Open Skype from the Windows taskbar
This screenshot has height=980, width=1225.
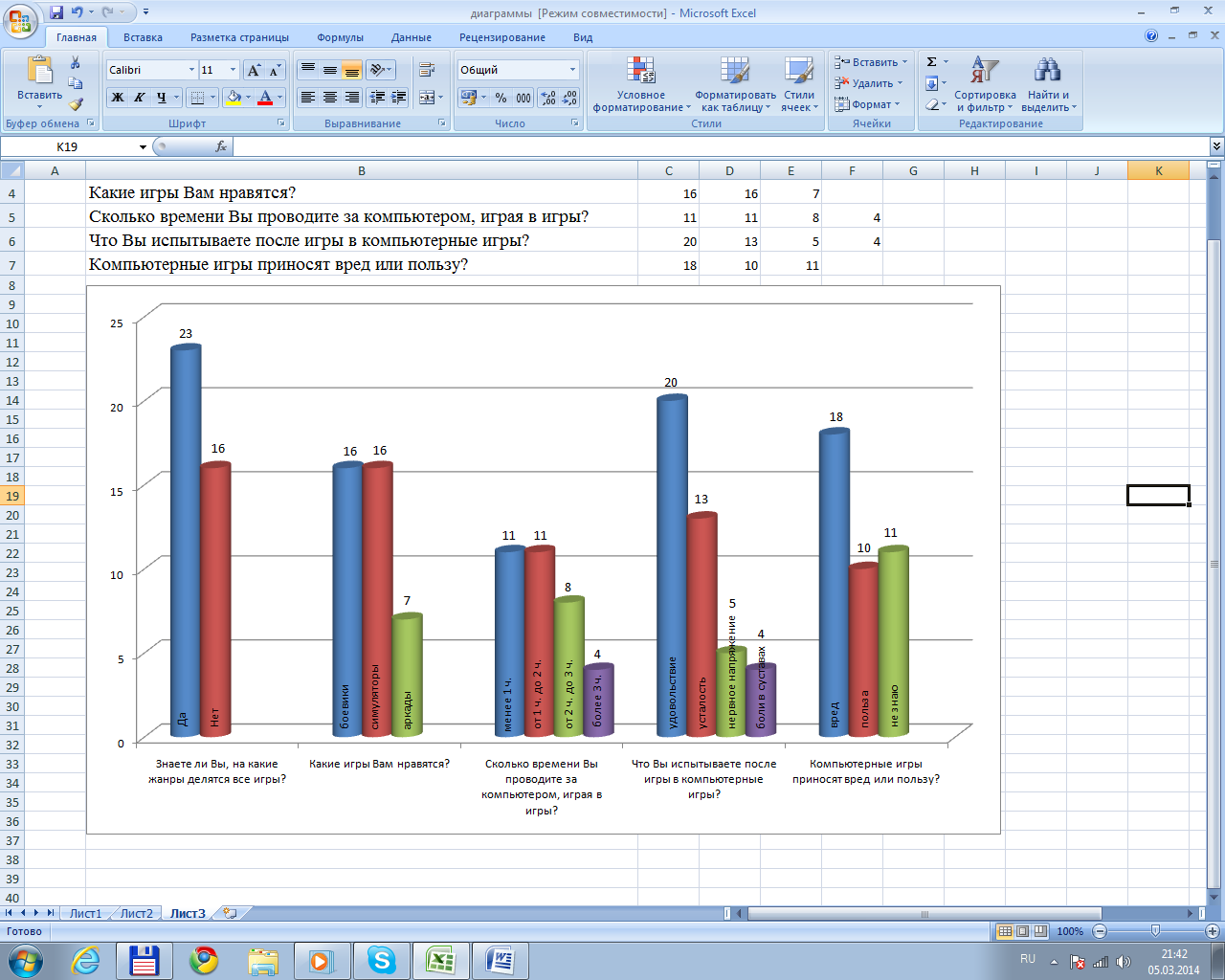coord(382,960)
